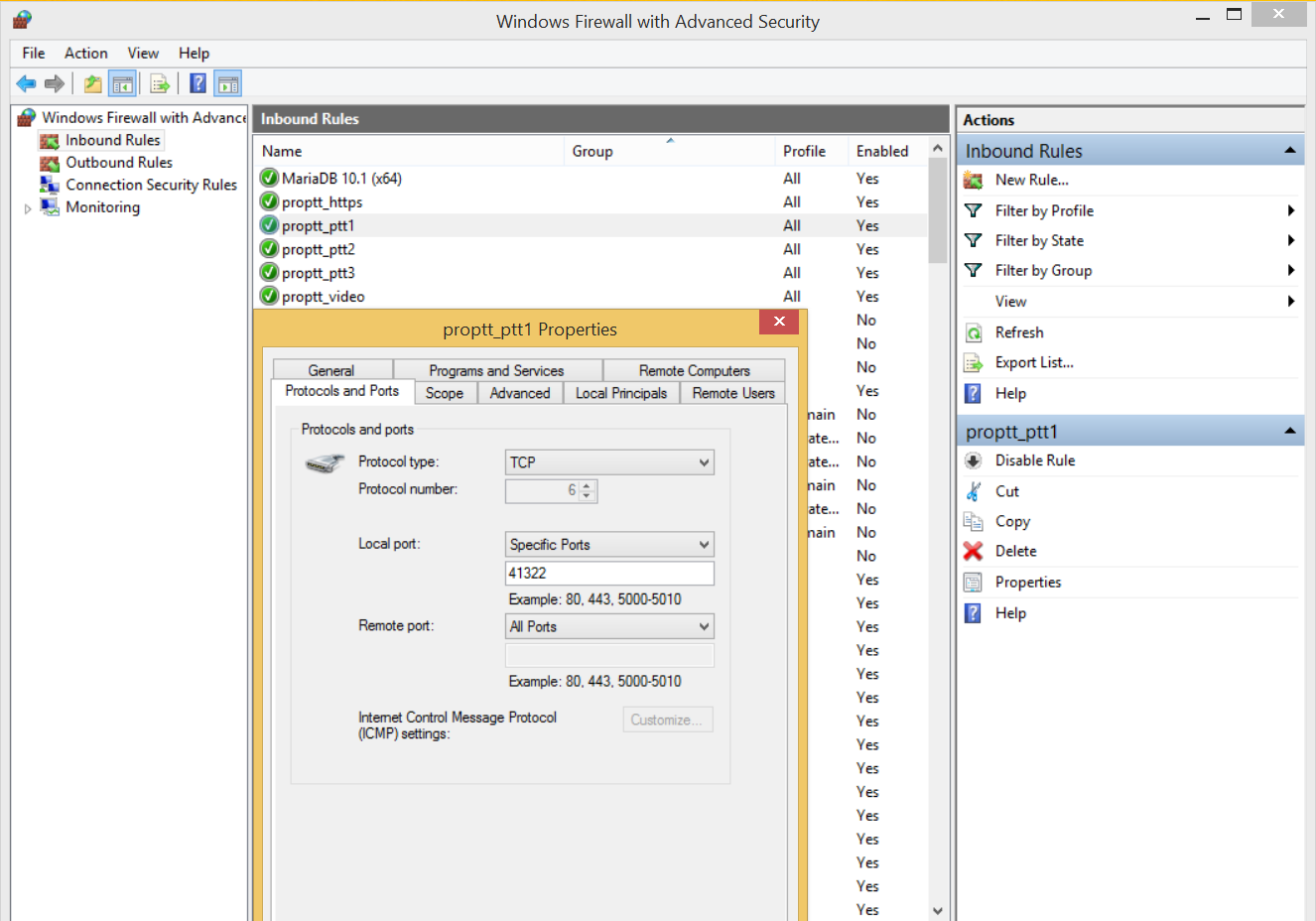Click the red Delete action icon
1316x921 pixels.
tap(974, 551)
